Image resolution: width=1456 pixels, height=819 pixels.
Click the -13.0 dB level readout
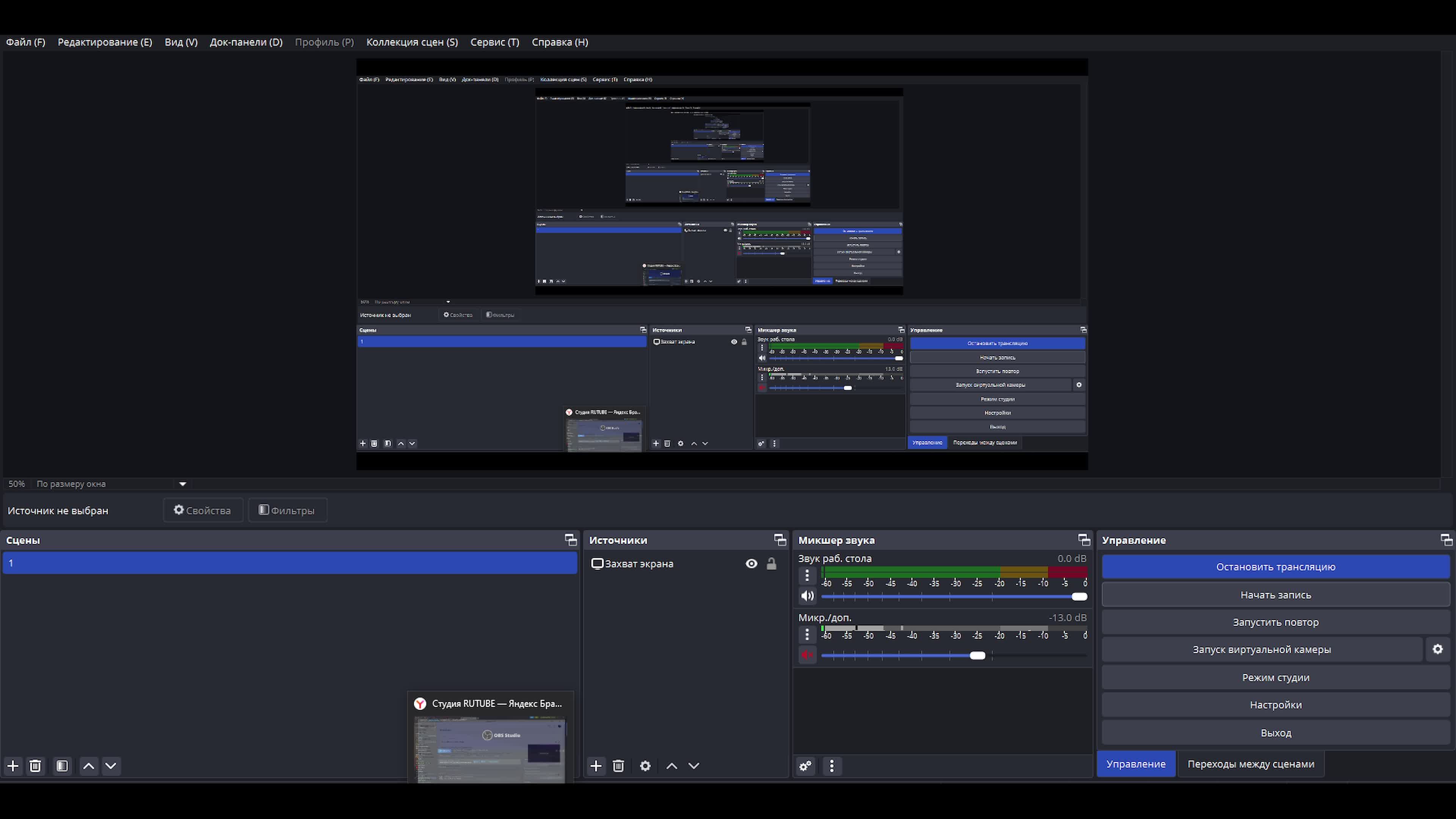[x=1067, y=618]
